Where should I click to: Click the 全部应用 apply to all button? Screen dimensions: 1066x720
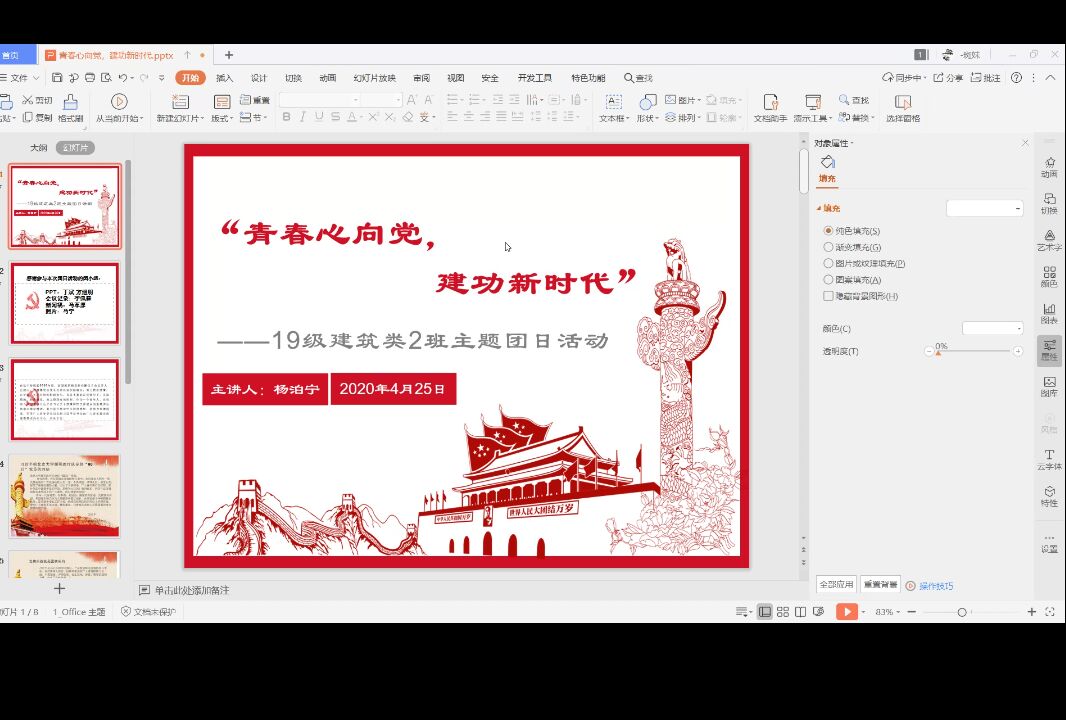(836, 585)
